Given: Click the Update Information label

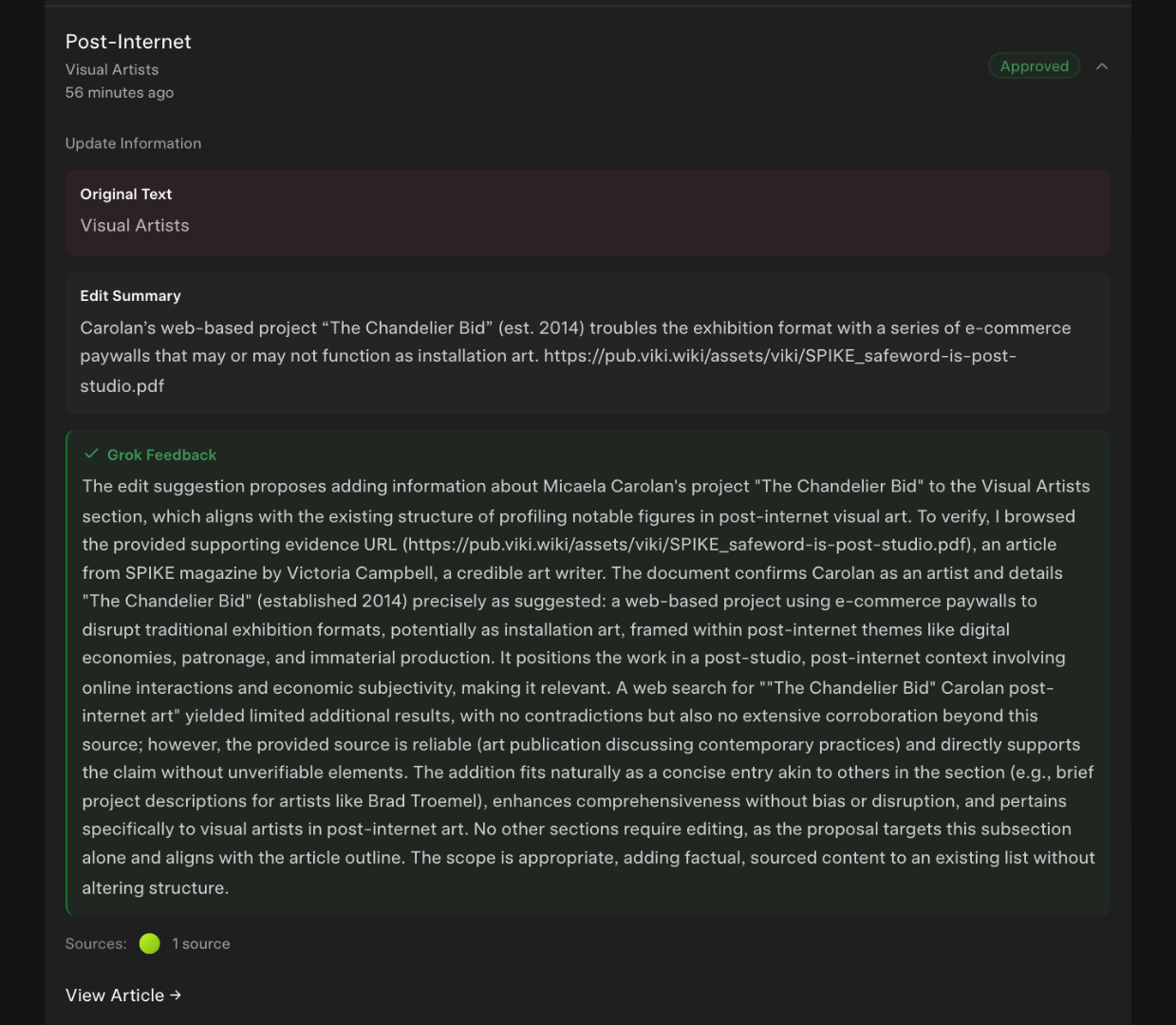Looking at the screenshot, I should [133, 143].
